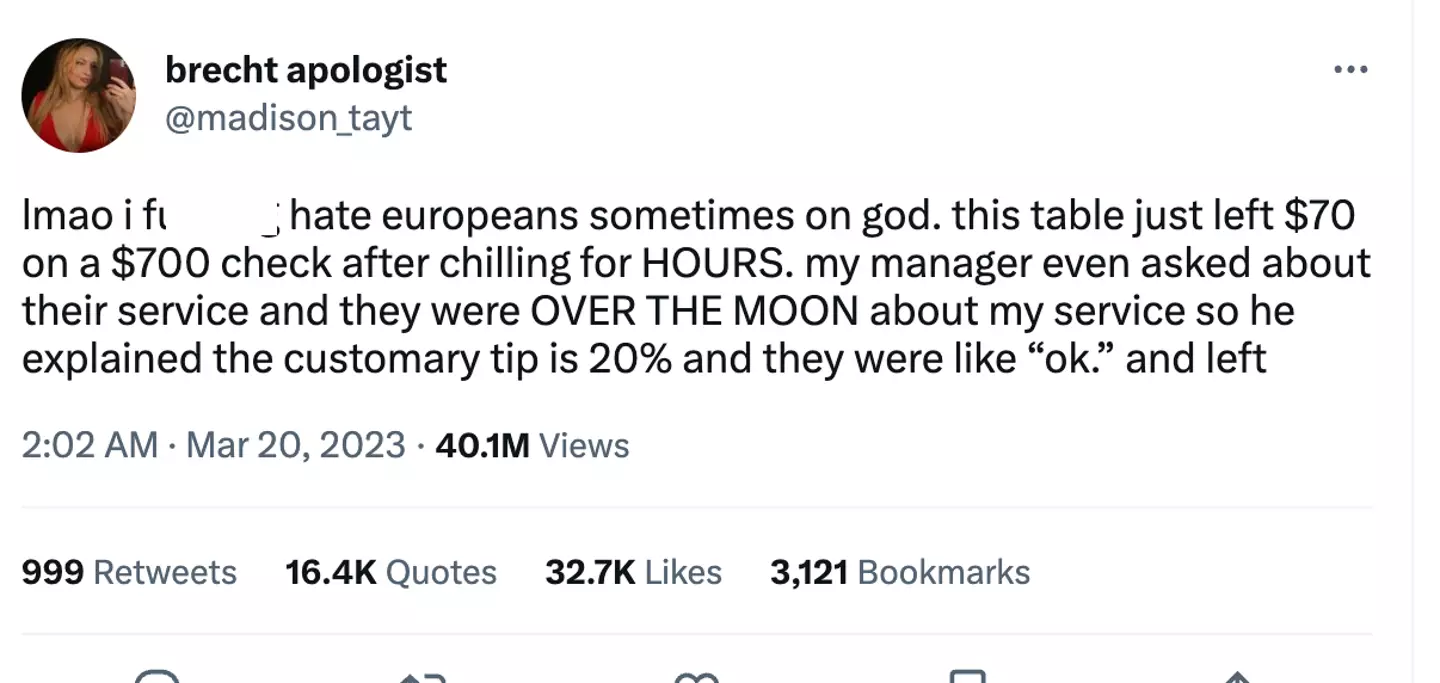Retweet this post using the retweet icon
This screenshot has width=1440, height=683.
coord(422,678)
